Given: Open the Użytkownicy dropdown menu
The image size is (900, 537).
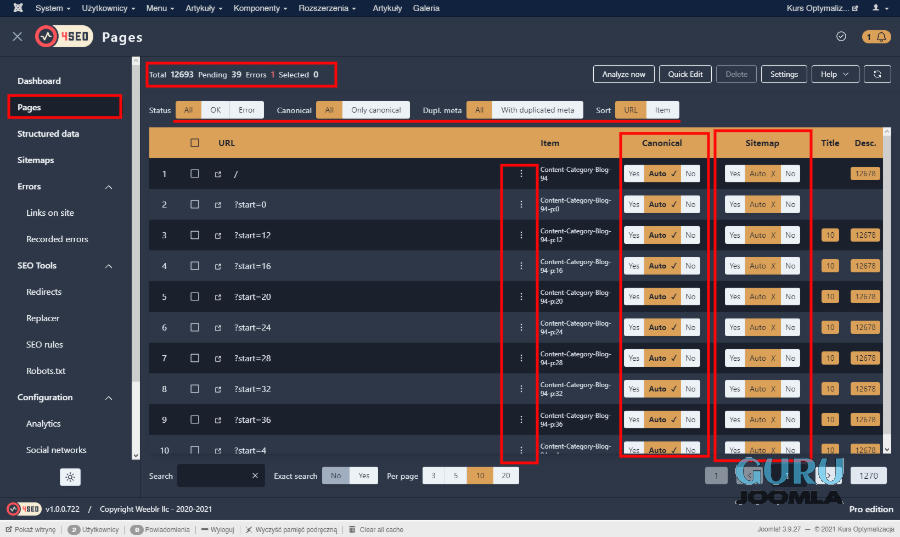Looking at the screenshot, I should [108, 8].
